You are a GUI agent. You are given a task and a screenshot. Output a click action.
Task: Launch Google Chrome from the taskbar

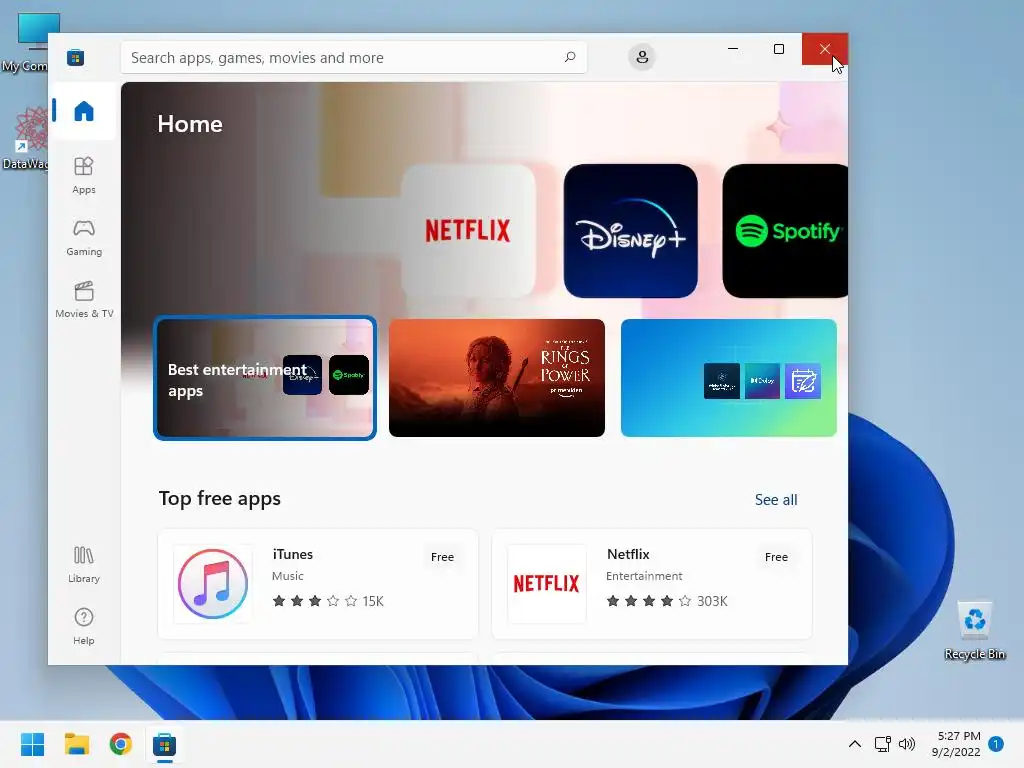click(x=121, y=744)
